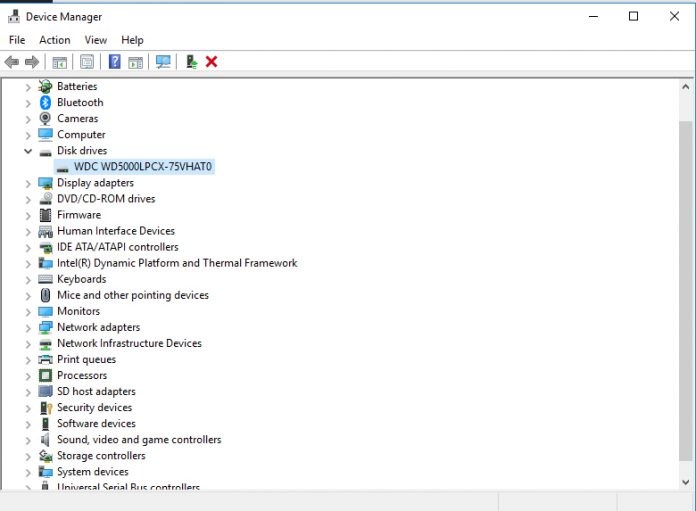Select the Print queues label
The width and height of the screenshot is (696, 511).
87,360
